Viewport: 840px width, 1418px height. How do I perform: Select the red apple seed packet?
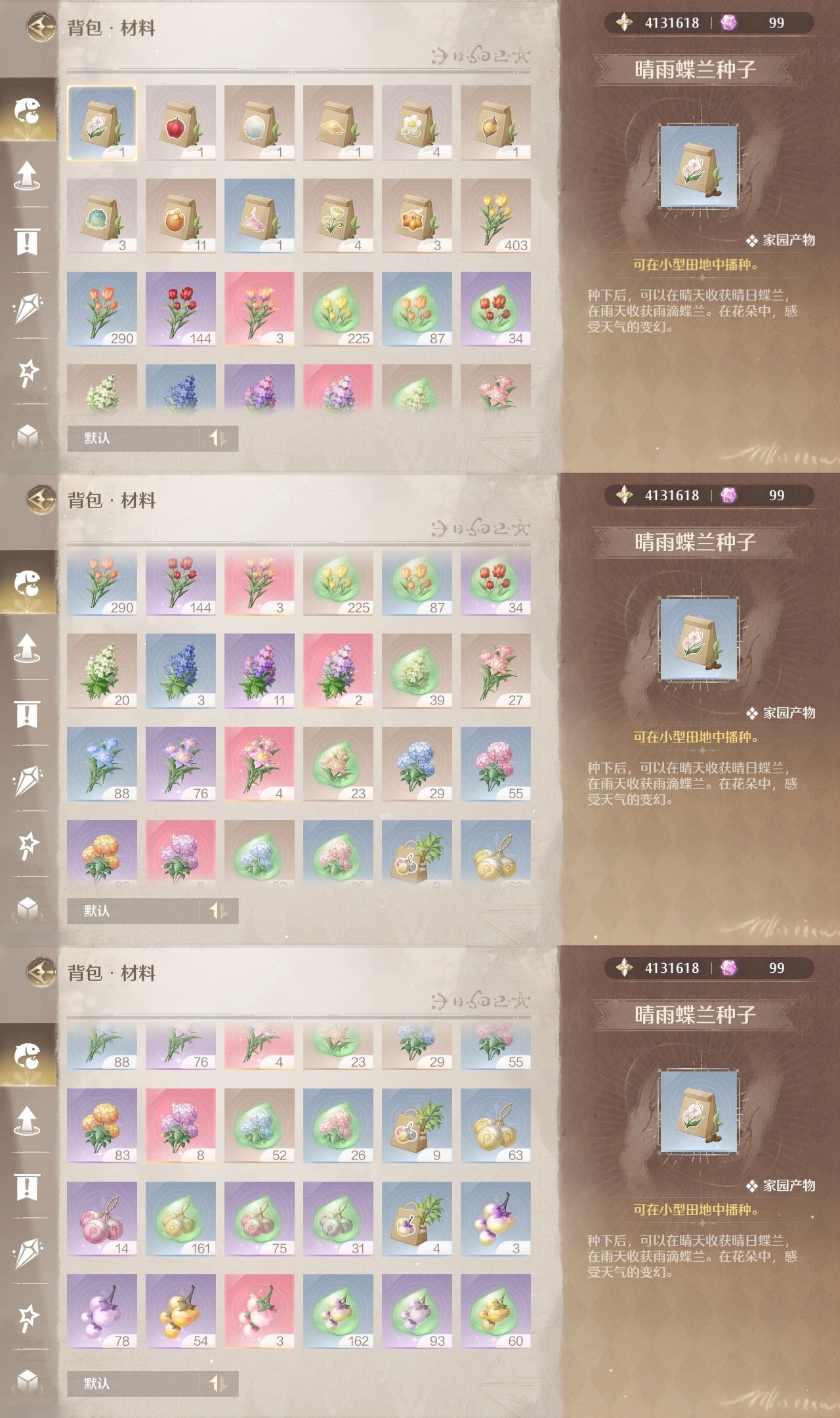pos(180,123)
